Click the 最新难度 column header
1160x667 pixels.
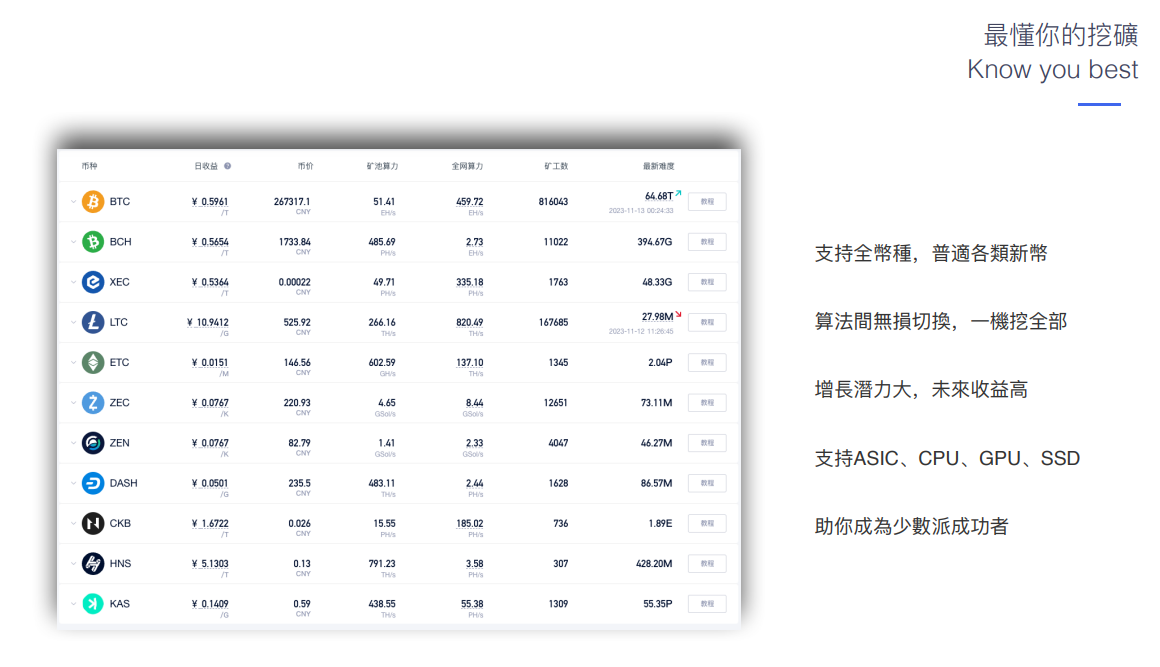click(x=659, y=166)
